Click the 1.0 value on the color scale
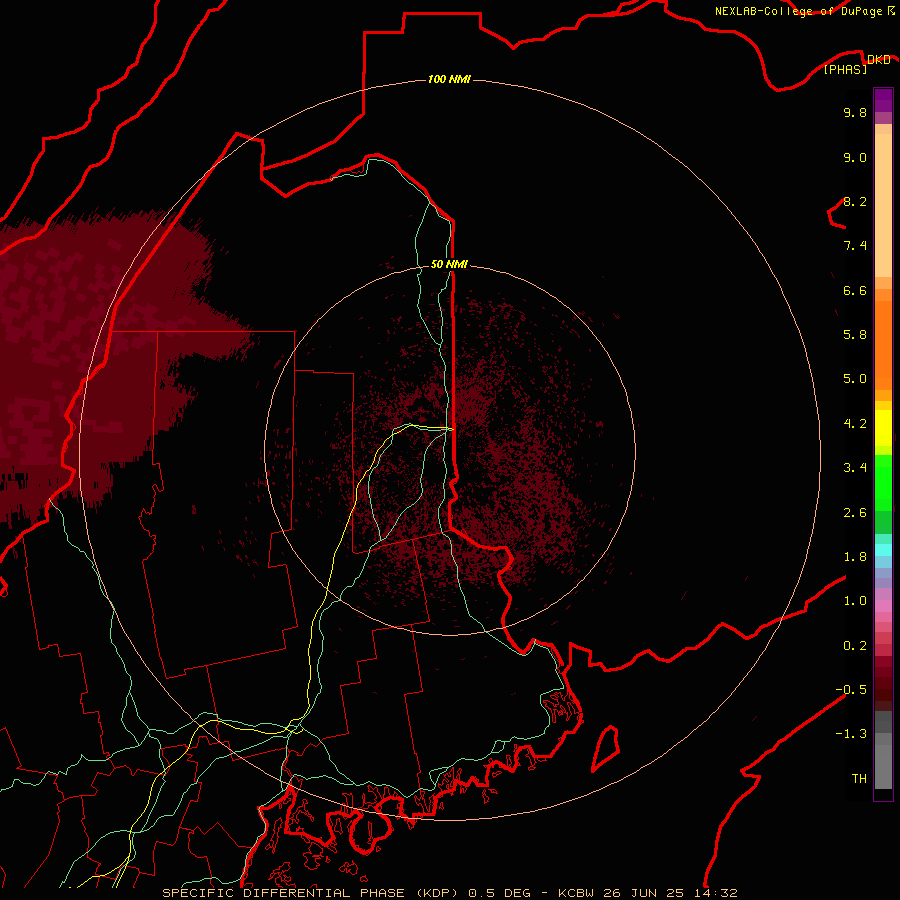This screenshot has width=900, height=900. pos(855,600)
